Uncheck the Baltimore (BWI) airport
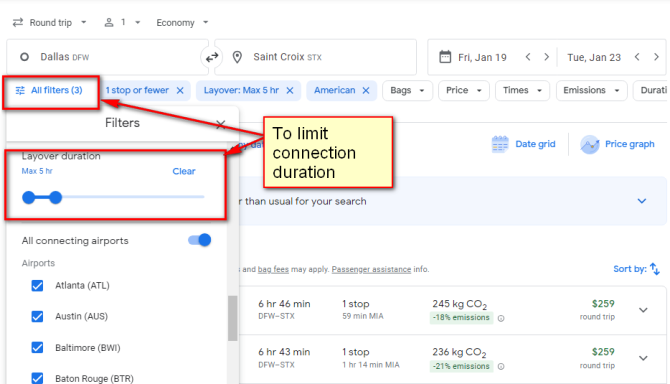The width and height of the screenshot is (670, 384). pos(37,348)
